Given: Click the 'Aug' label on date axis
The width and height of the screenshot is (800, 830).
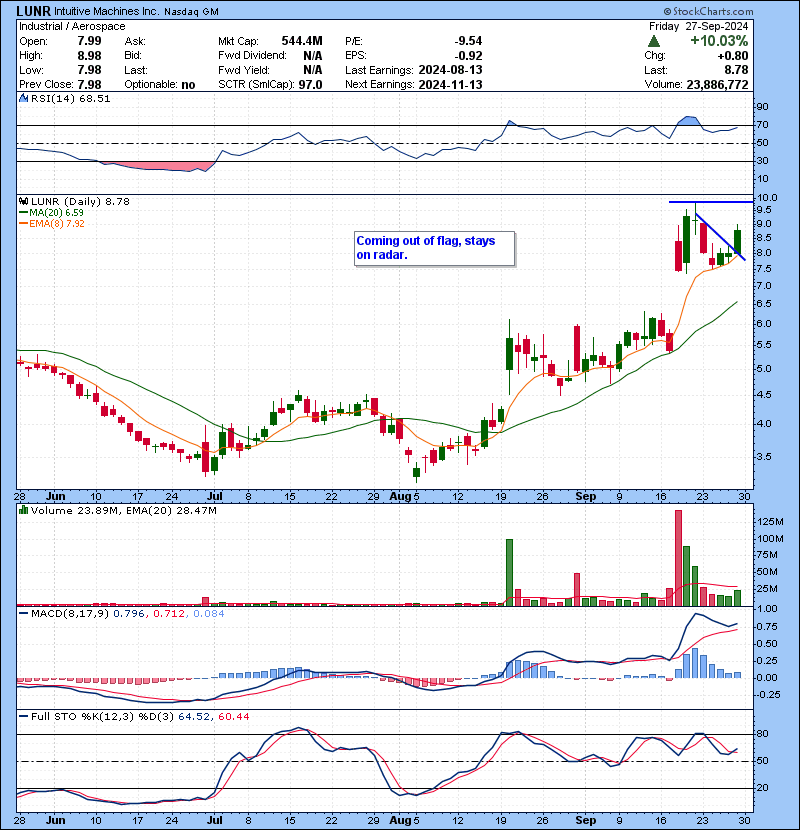Looking at the screenshot, I should tap(400, 496).
